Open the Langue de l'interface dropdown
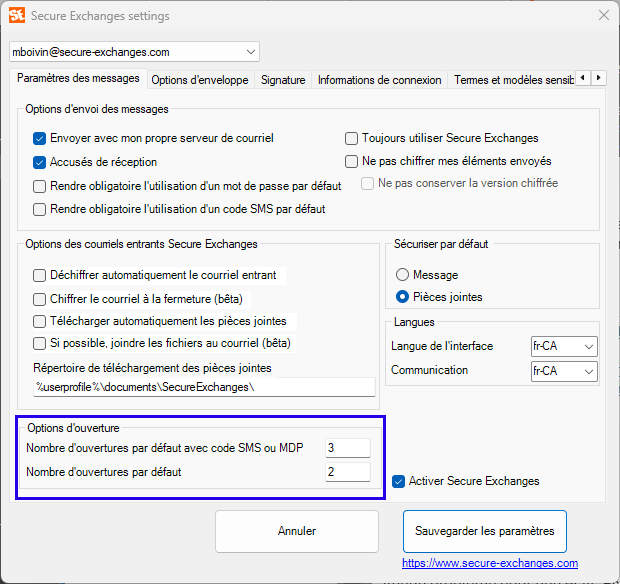 coord(564,346)
